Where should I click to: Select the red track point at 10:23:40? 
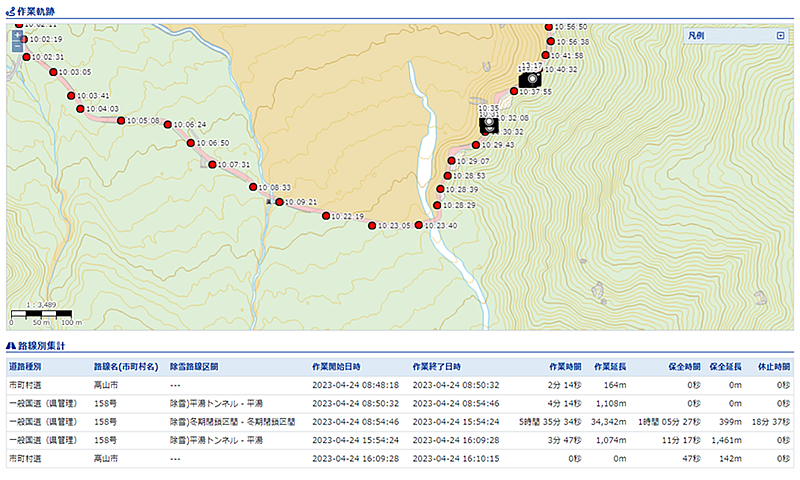coord(418,225)
